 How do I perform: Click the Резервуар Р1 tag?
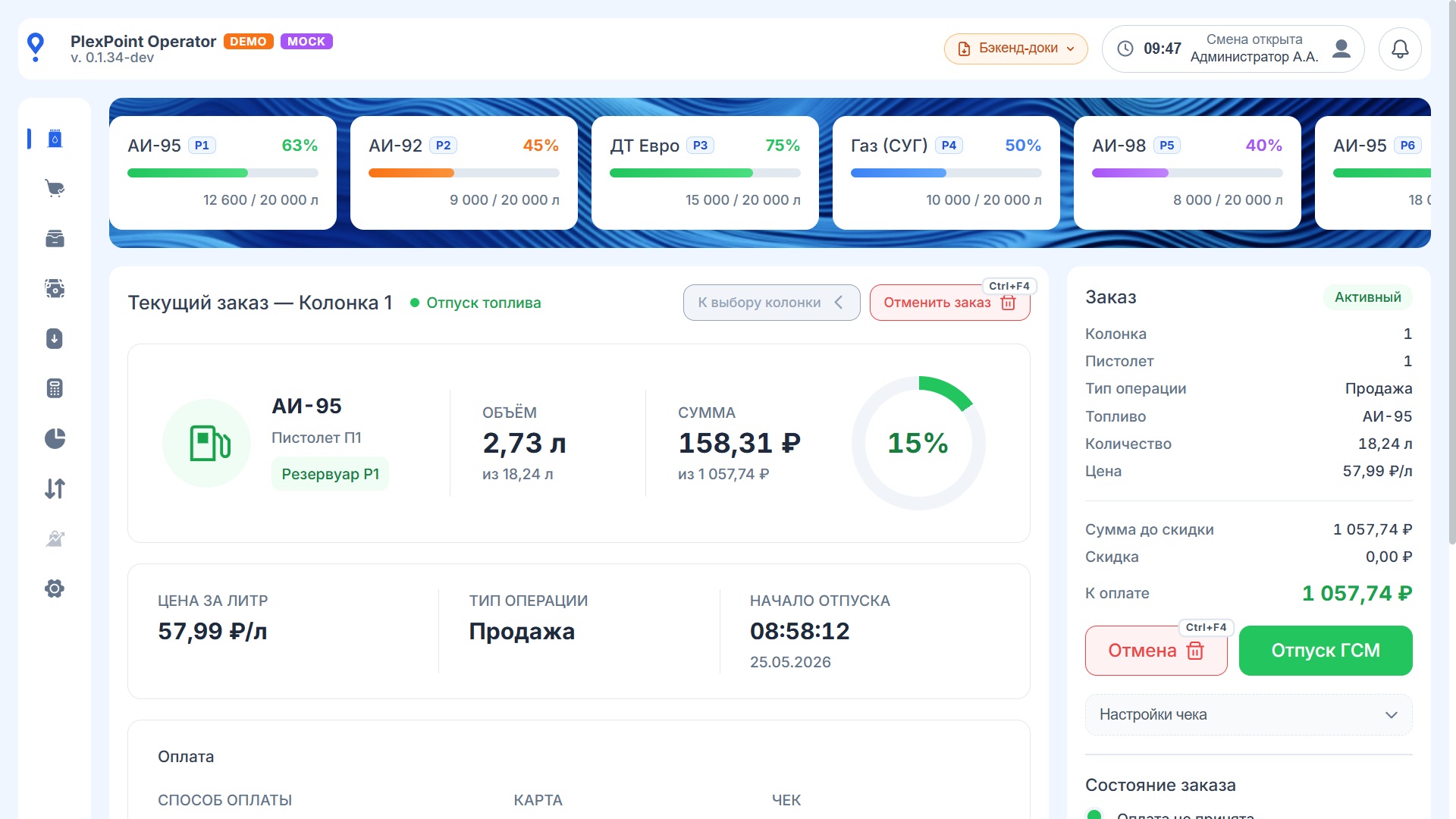pos(330,474)
